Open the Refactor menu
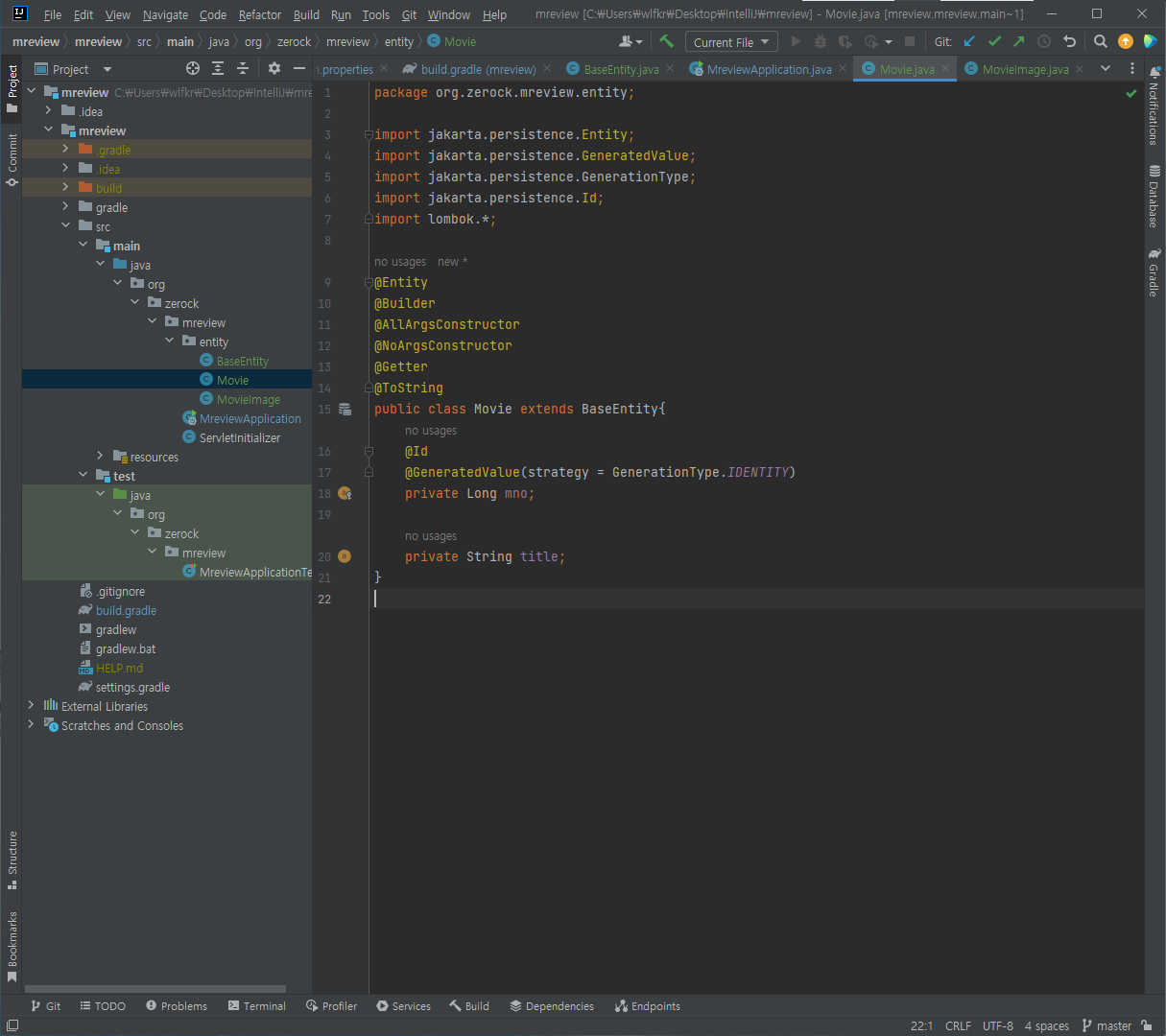1166x1036 pixels. point(260,14)
